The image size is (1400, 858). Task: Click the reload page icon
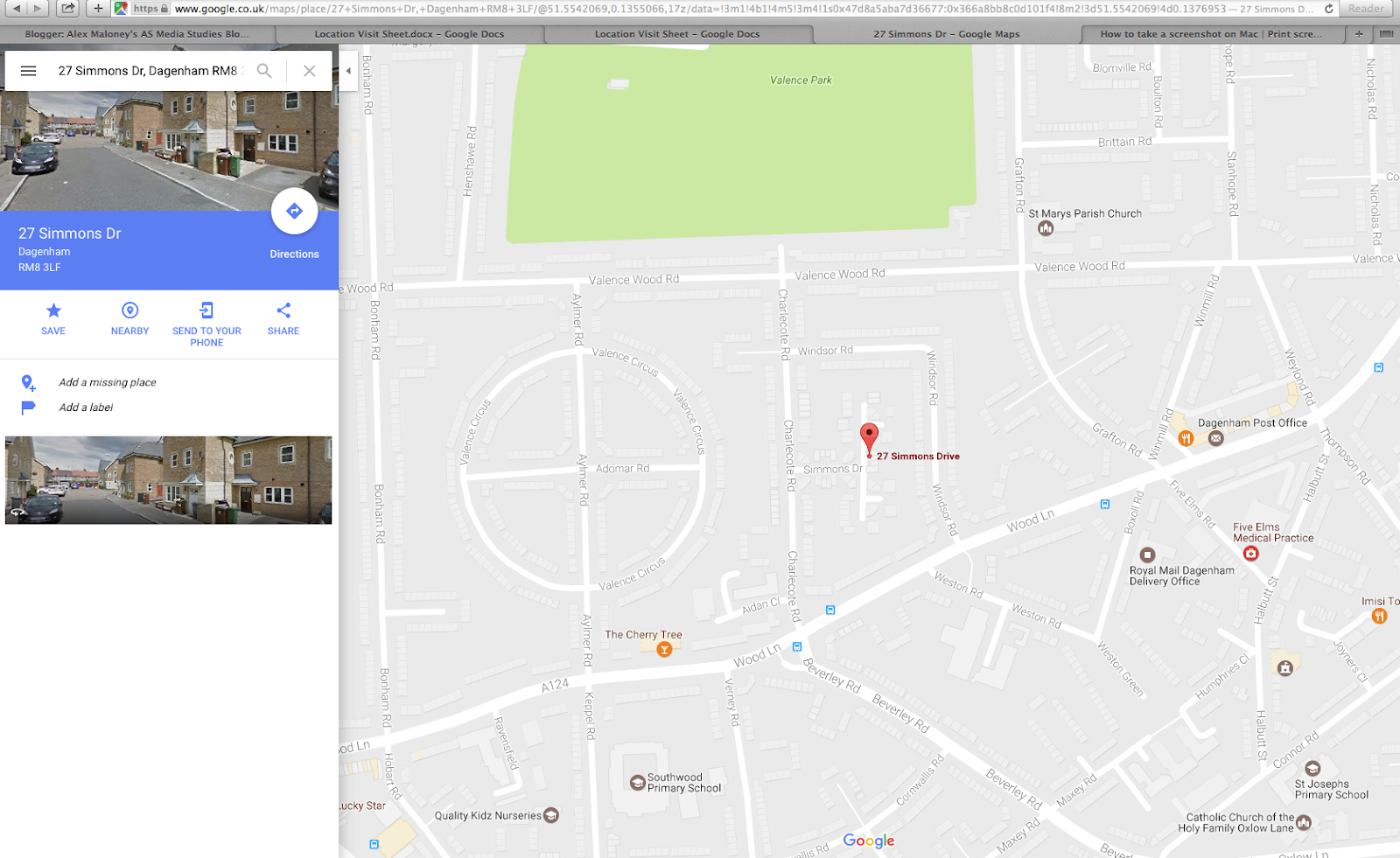click(x=1328, y=9)
